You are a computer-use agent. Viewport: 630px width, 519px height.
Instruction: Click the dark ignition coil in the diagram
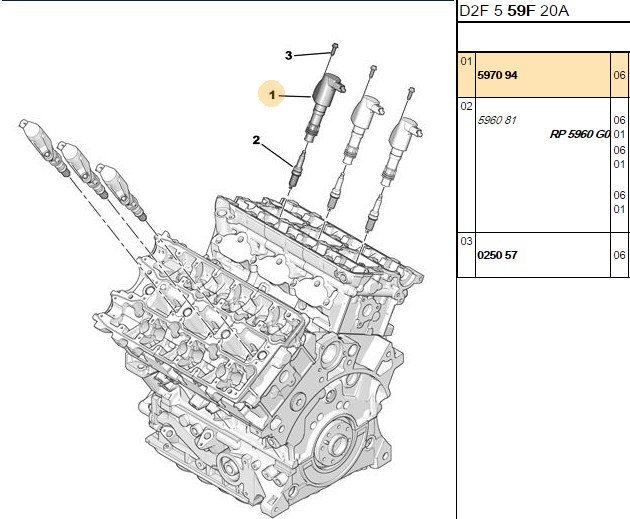(325, 106)
